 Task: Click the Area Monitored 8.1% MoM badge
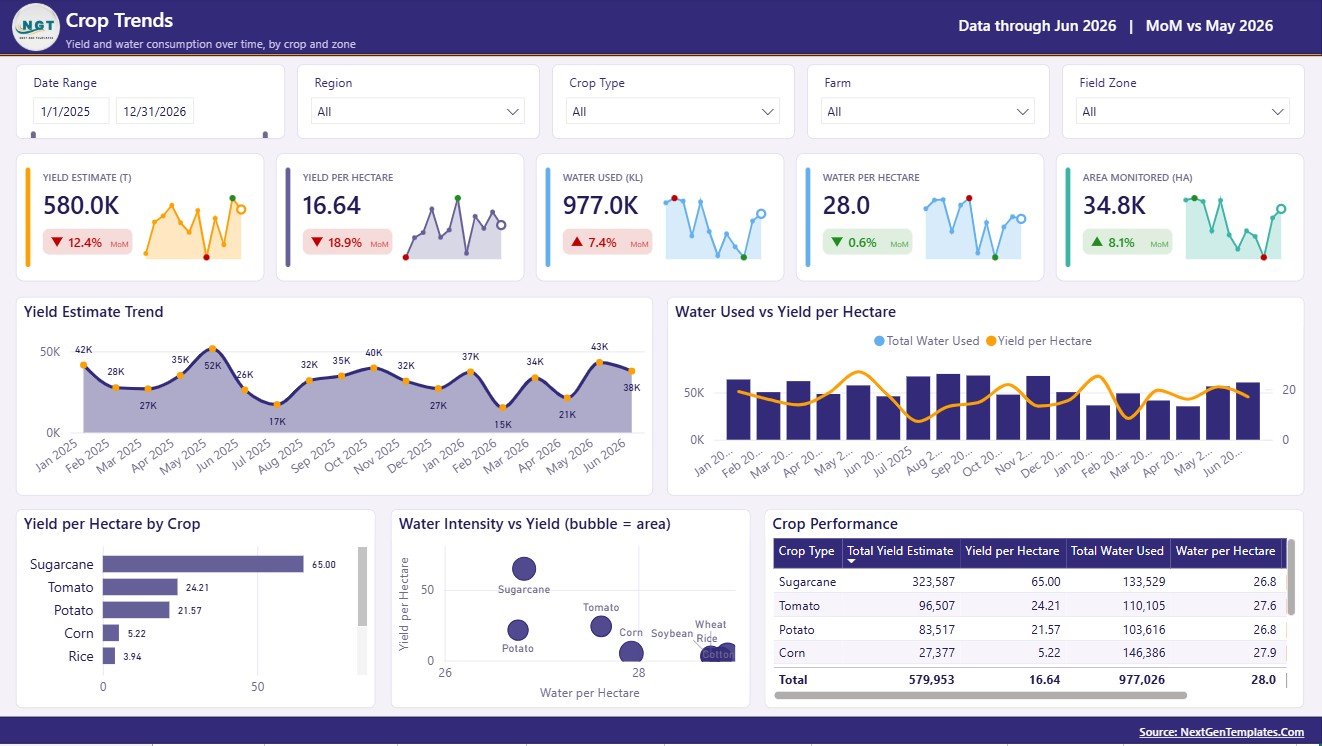click(x=1127, y=242)
